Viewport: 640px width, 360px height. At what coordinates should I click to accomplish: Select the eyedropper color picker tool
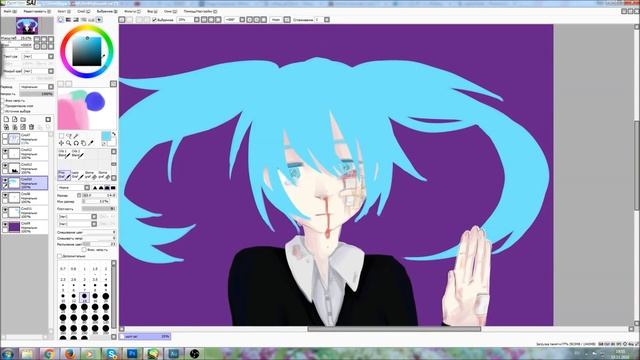[x=91, y=143]
